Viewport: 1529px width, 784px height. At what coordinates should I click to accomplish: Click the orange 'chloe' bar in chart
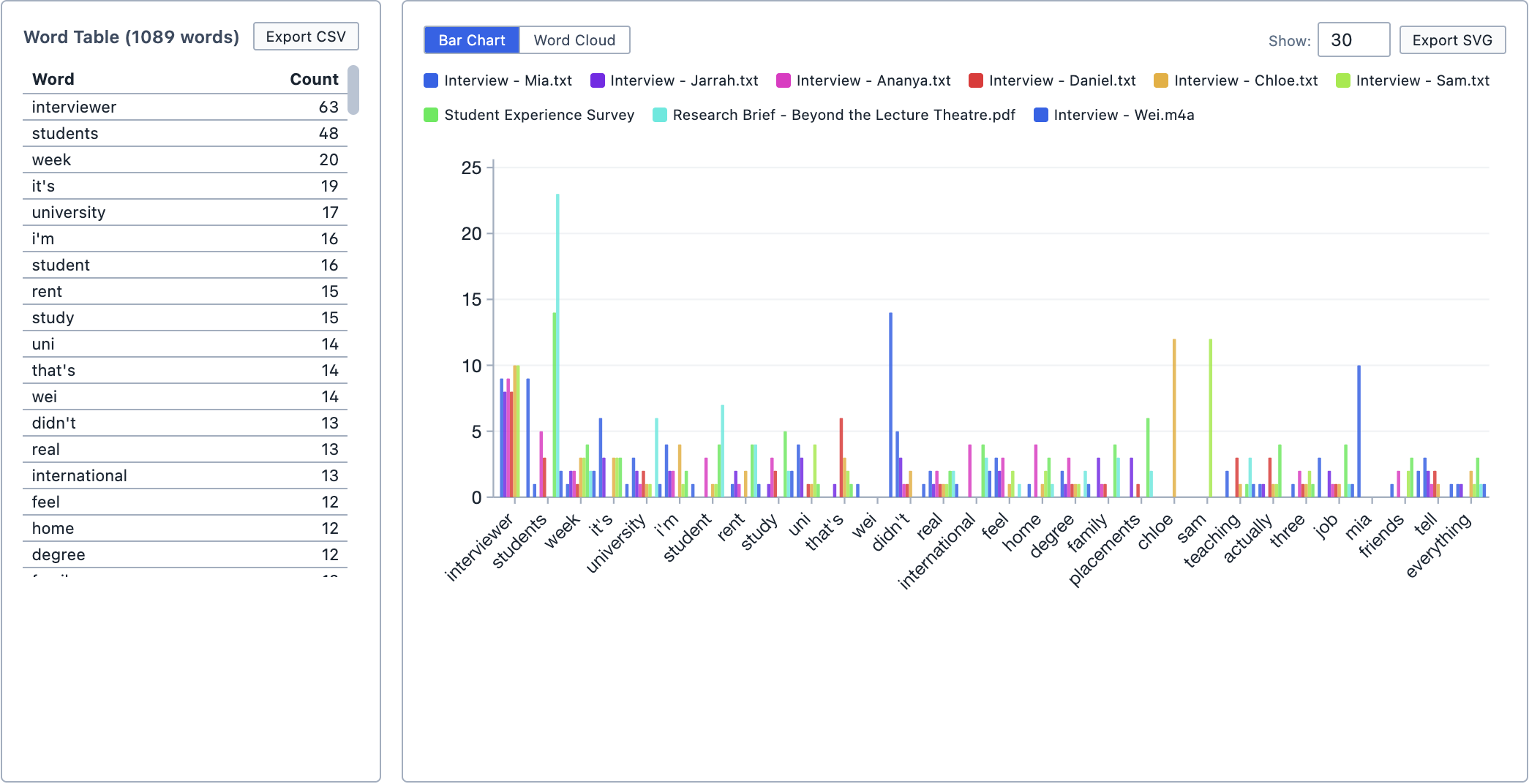pyautogui.click(x=1174, y=418)
